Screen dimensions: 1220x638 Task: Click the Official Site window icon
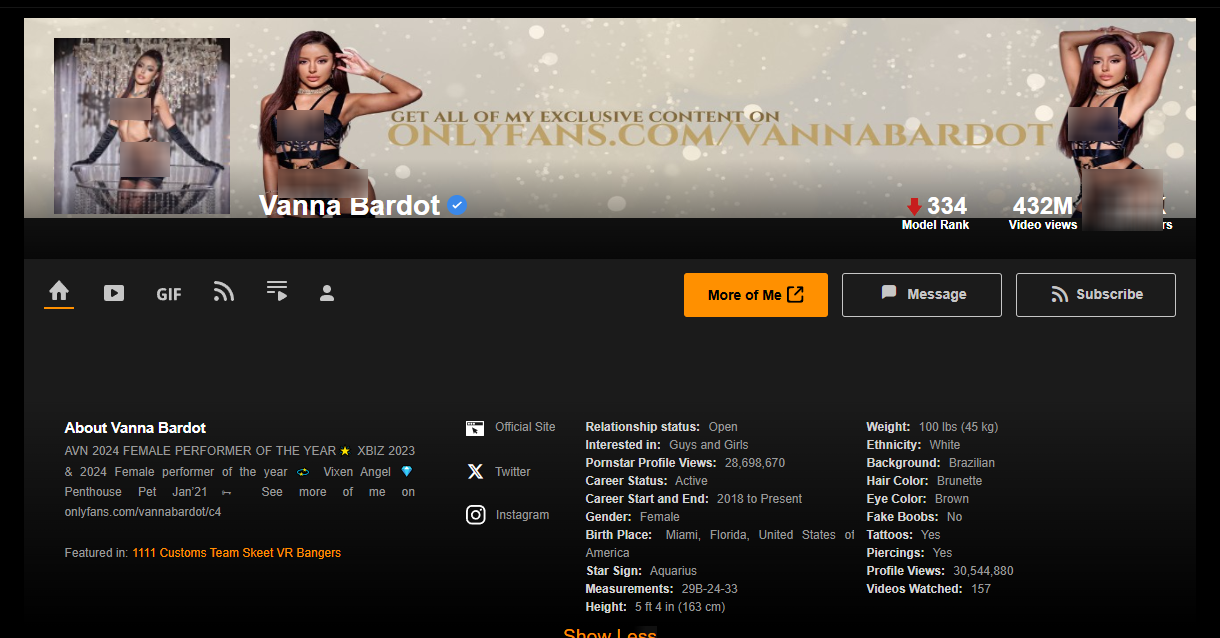click(x=475, y=428)
